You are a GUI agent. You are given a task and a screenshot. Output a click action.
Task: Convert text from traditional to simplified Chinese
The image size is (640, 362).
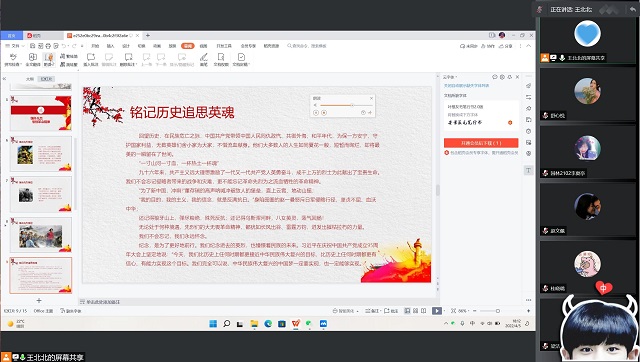pyautogui.click(x=69, y=56)
